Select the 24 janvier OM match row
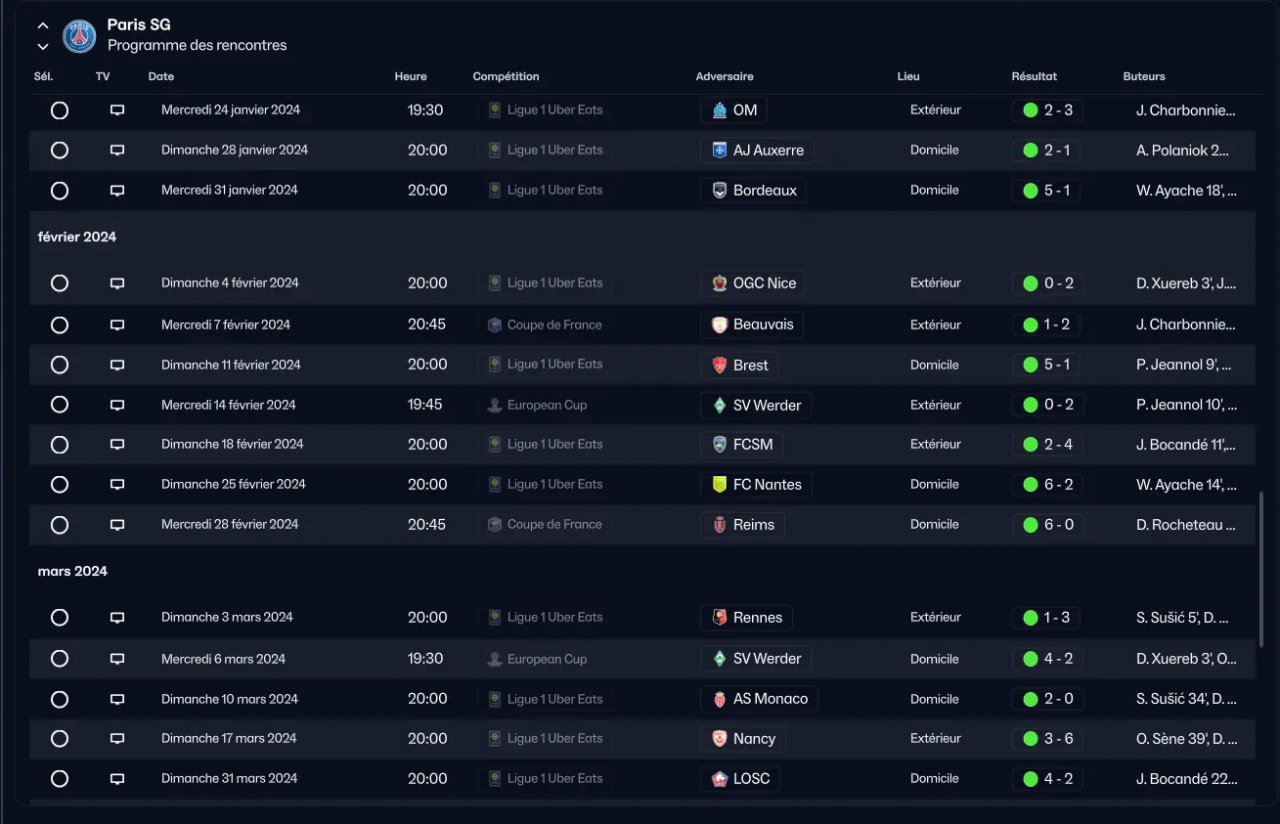 (60, 110)
